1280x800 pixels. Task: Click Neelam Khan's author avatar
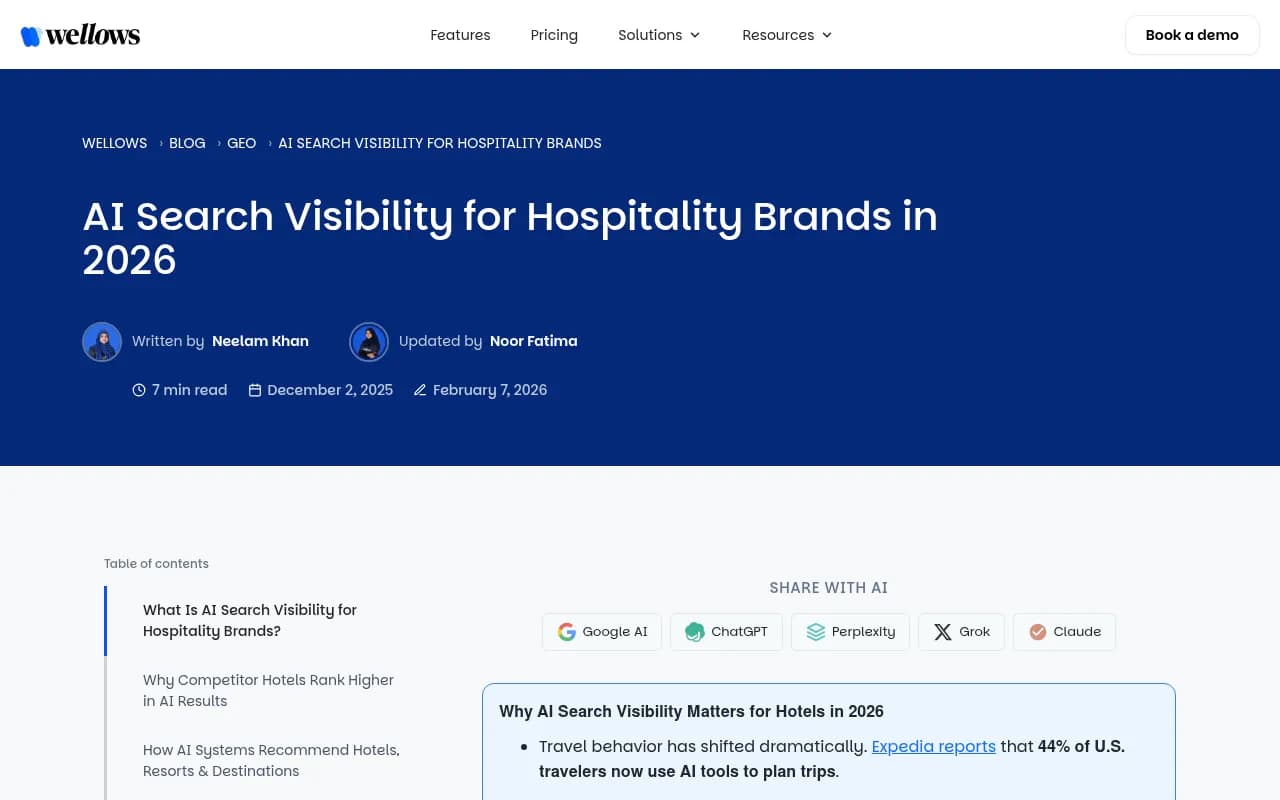click(102, 342)
